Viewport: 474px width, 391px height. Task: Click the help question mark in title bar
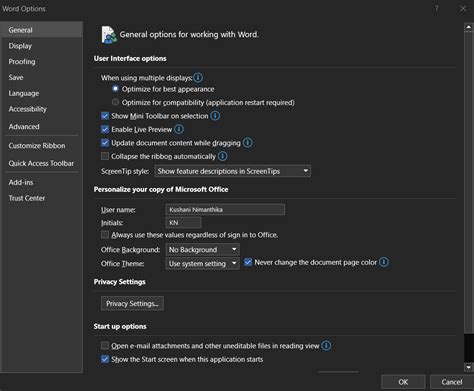(437, 8)
